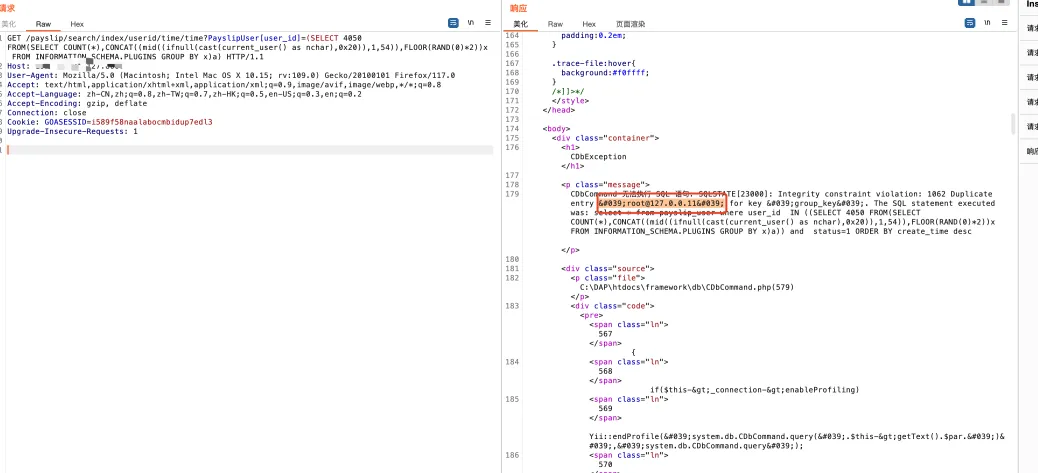
Task: Toggle the request pane pretty-print wrap icon
Action: 453,22
